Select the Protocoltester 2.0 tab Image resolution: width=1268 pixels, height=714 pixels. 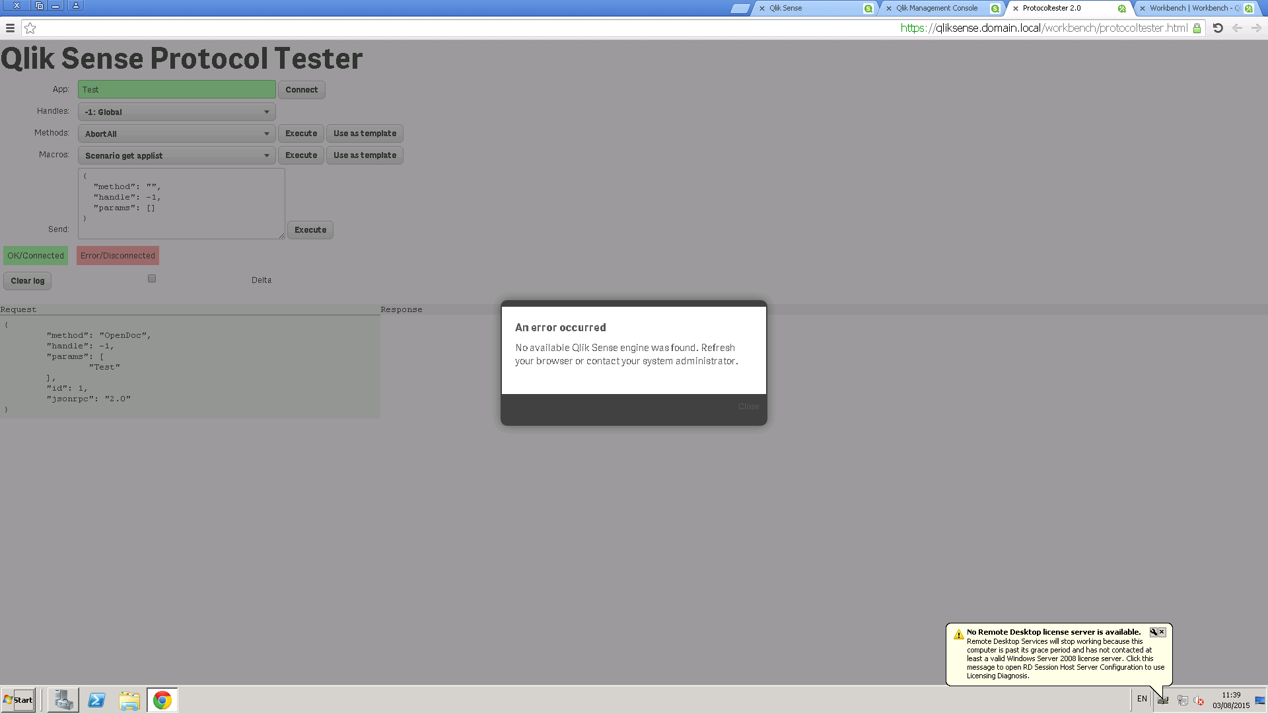pos(1068,8)
